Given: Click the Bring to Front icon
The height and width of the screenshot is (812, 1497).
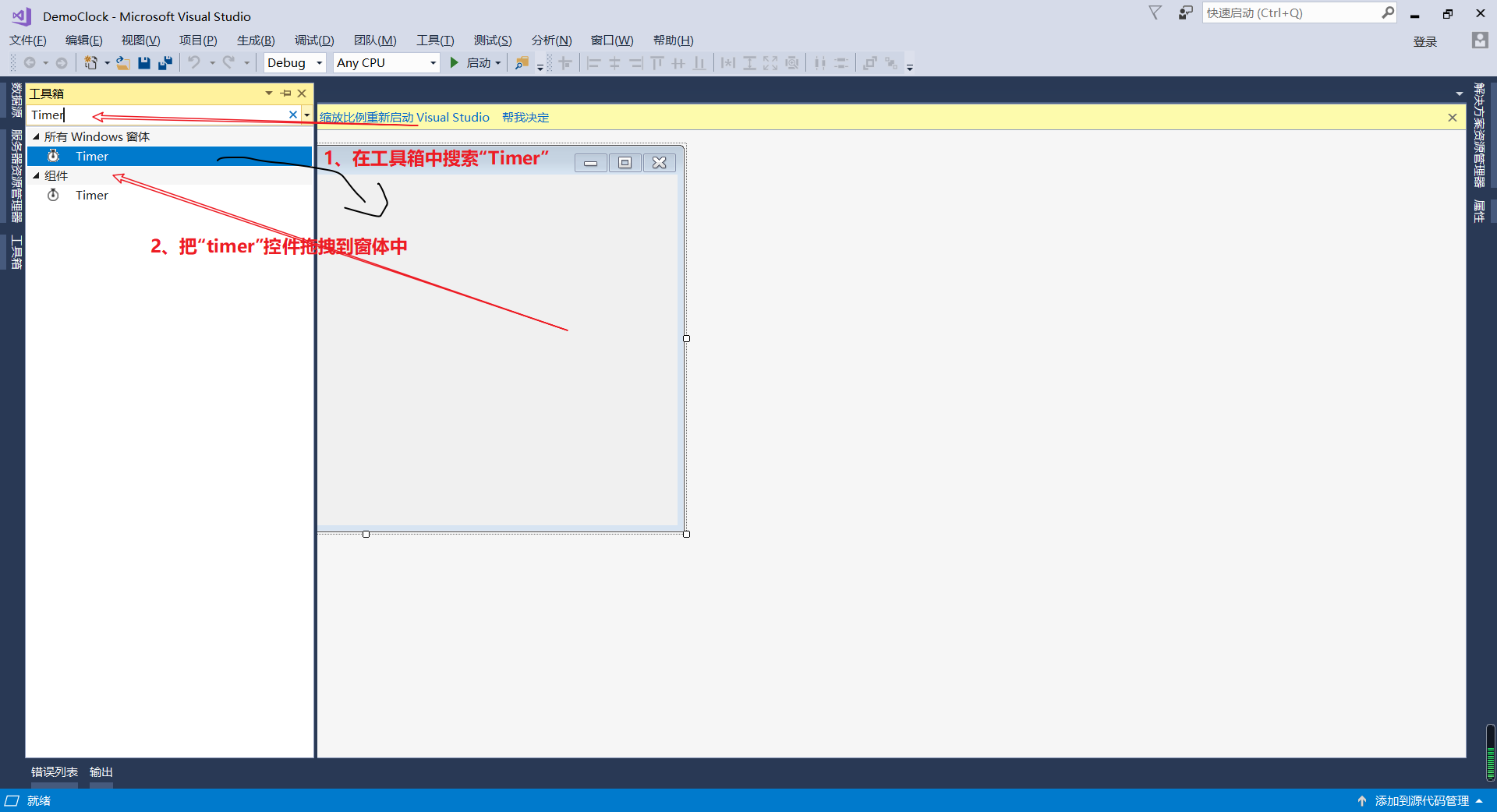Looking at the screenshot, I should [x=870, y=63].
